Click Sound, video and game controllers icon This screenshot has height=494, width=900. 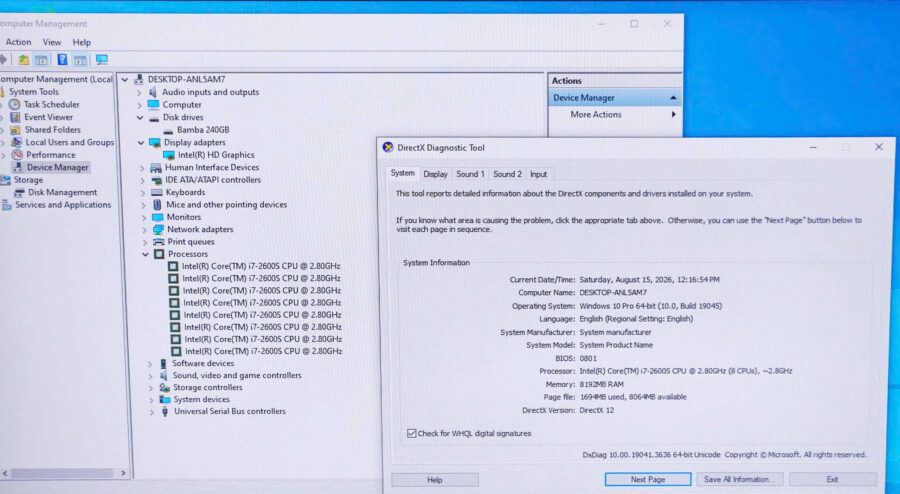click(x=164, y=376)
